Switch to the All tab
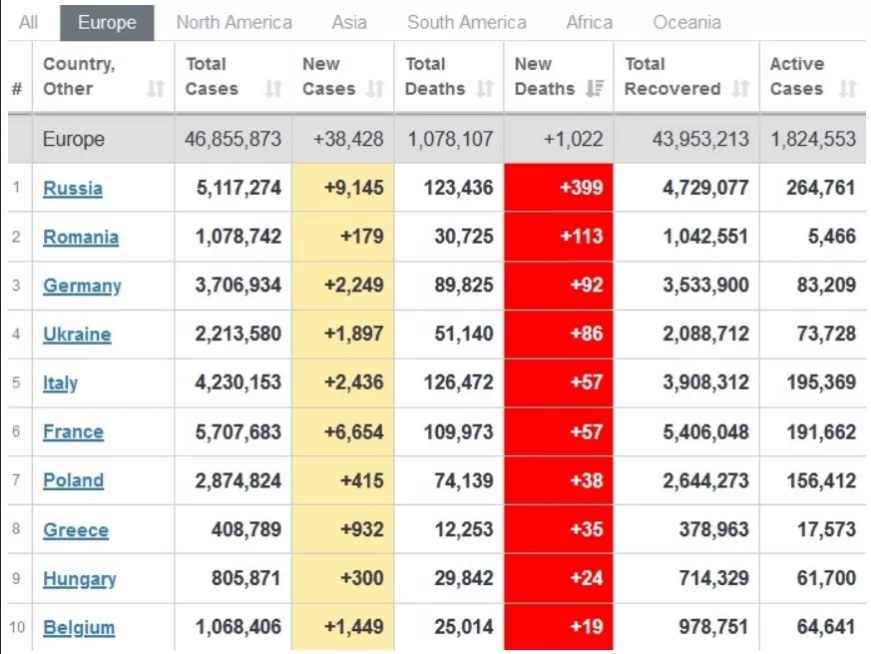Image resolution: width=871 pixels, height=654 pixels. (x=27, y=22)
